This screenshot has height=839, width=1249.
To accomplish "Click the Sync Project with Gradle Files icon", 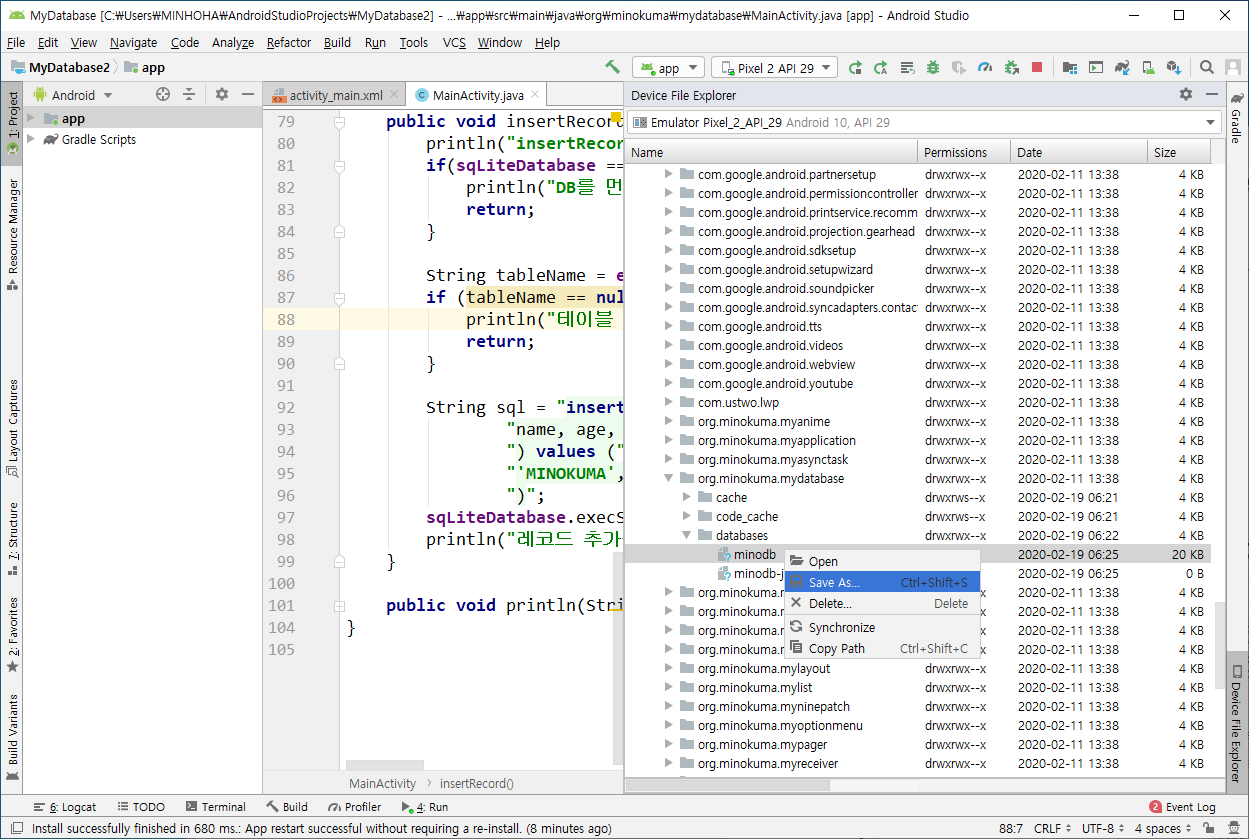I will (1122, 68).
